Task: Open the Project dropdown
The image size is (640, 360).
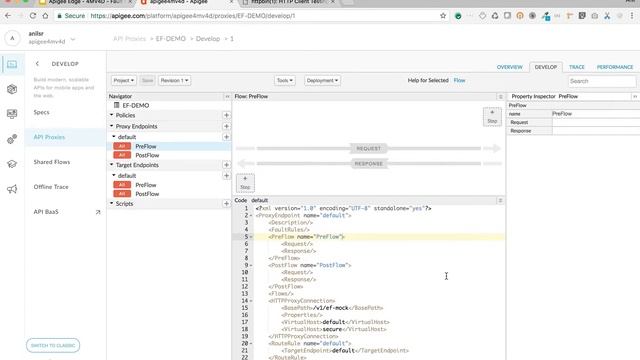Action: click(x=124, y=80)
